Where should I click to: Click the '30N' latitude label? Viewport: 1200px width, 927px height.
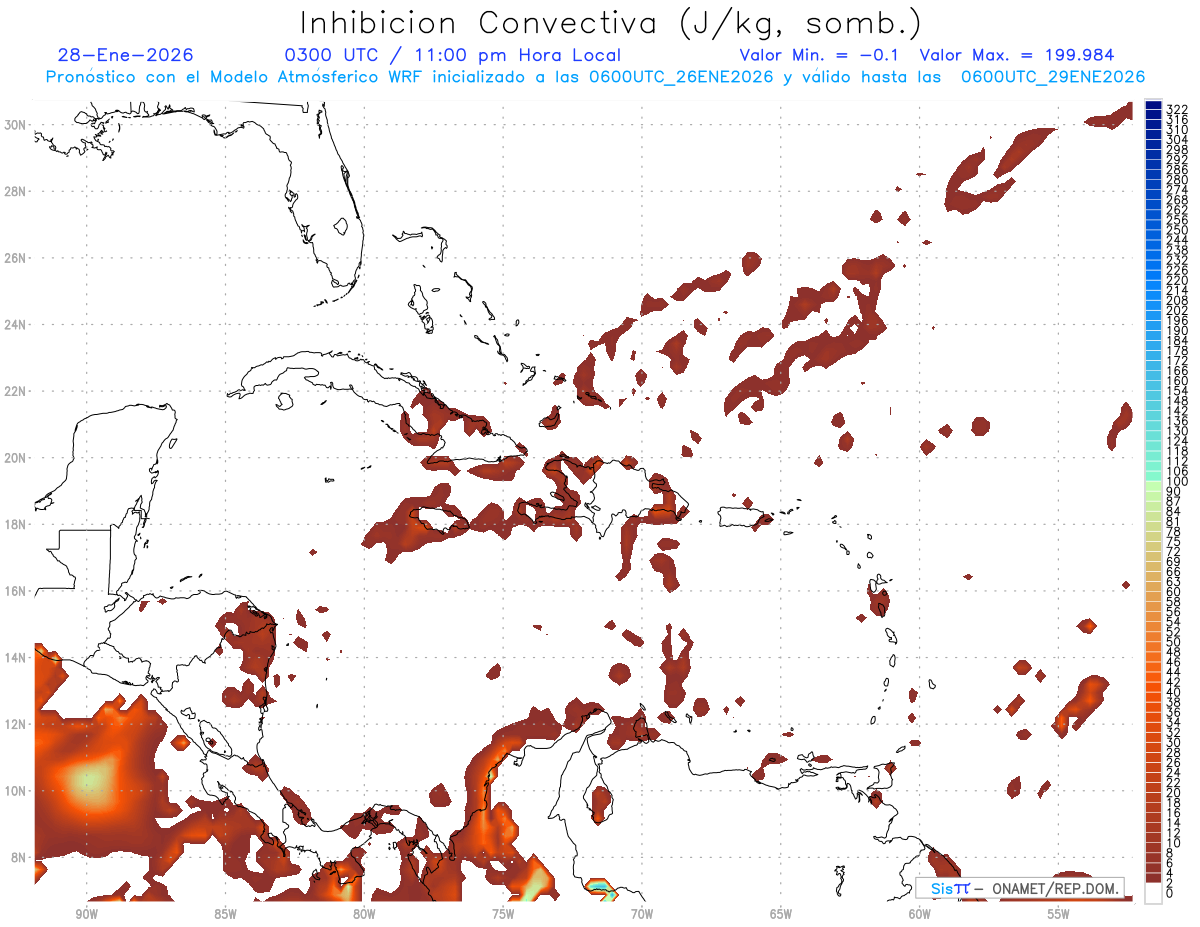pyautogui.click(x=16, y=125)
